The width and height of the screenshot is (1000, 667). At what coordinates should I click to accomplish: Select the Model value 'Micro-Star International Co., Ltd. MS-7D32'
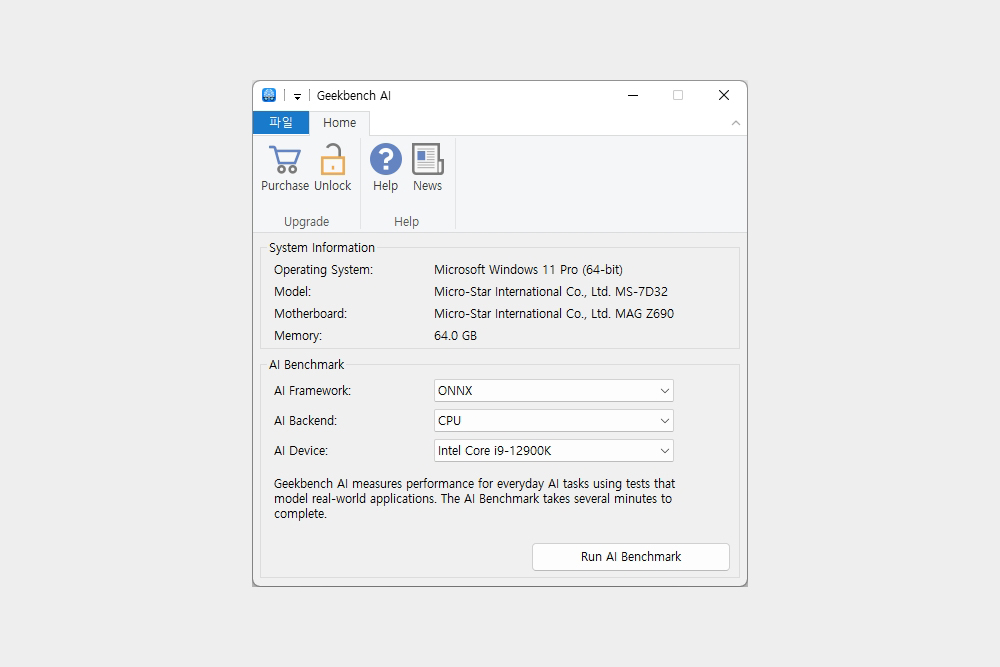point(550,291)
